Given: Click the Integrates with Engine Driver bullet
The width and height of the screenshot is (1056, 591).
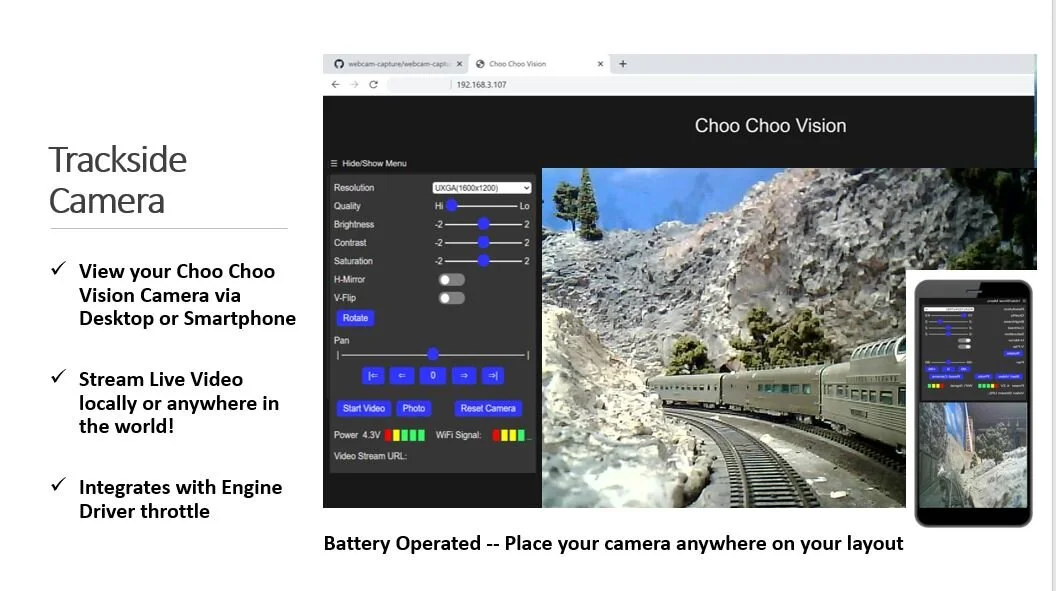Looking at the screenshot, I should 180,499.
